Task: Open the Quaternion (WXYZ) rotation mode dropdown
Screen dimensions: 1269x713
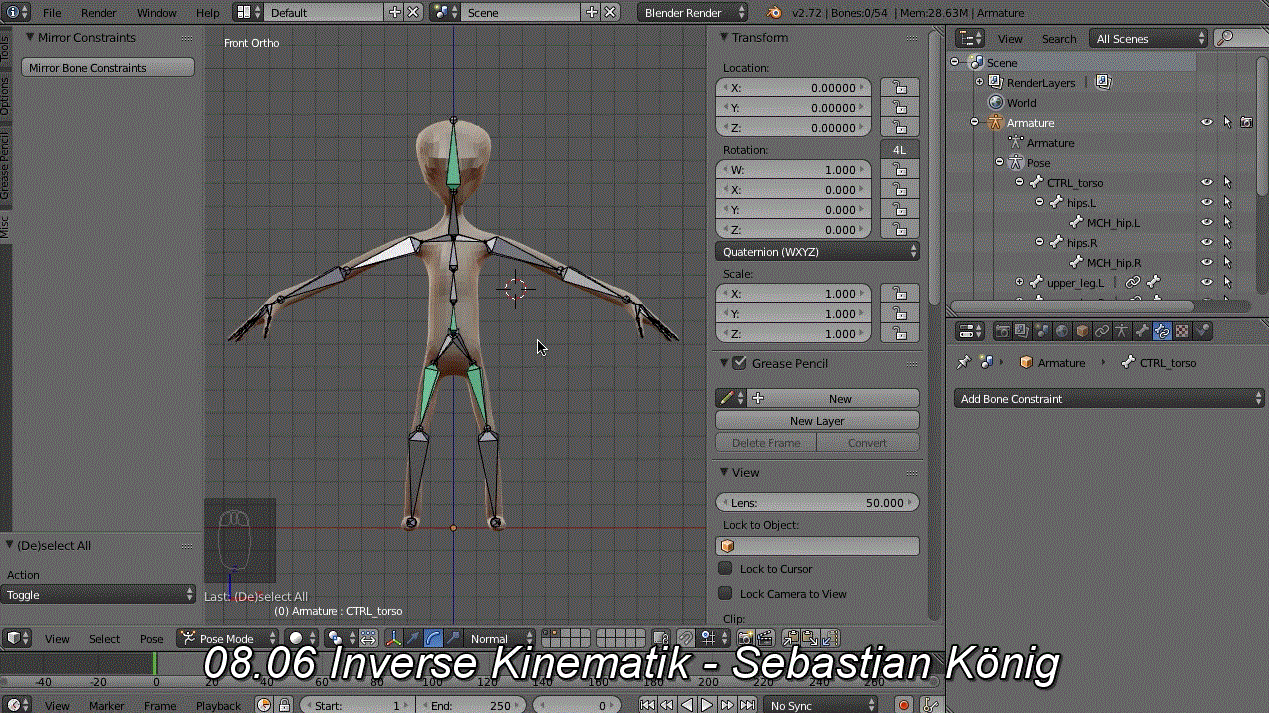Action: click(x=817, y=252)
